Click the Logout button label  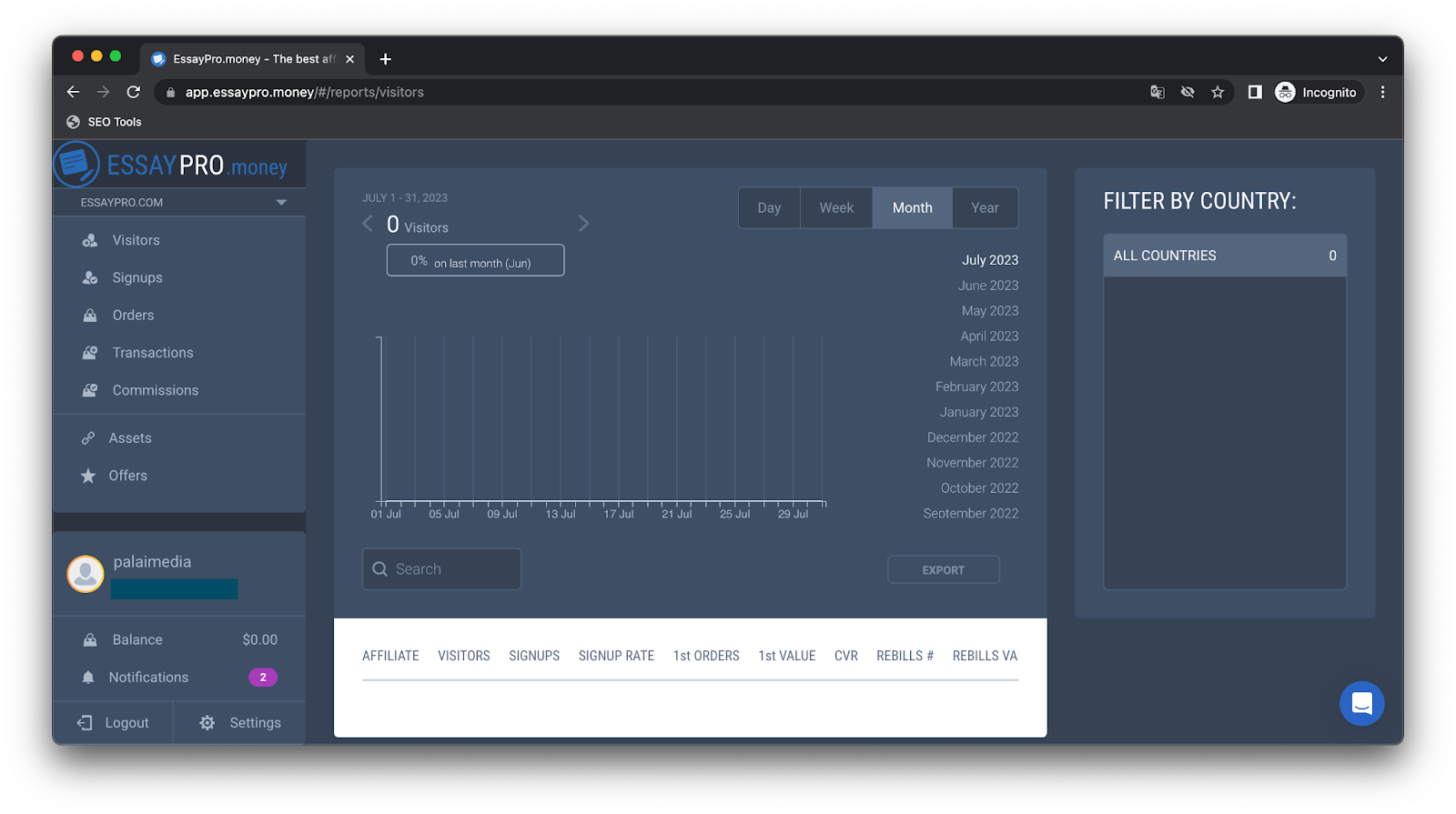[x=126, y=723]
